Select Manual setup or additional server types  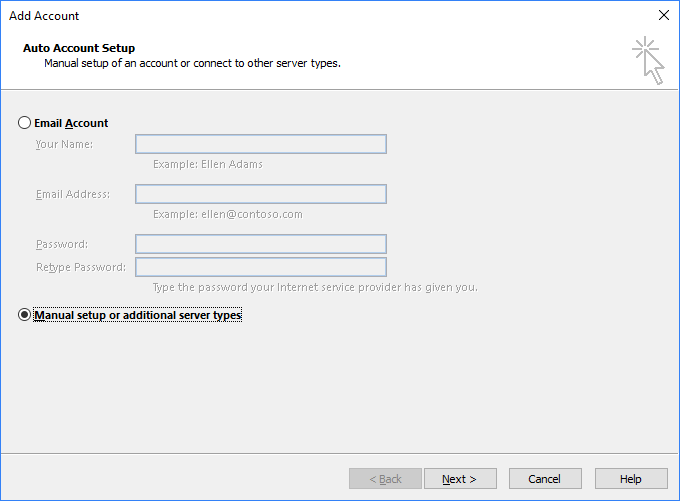25,315
